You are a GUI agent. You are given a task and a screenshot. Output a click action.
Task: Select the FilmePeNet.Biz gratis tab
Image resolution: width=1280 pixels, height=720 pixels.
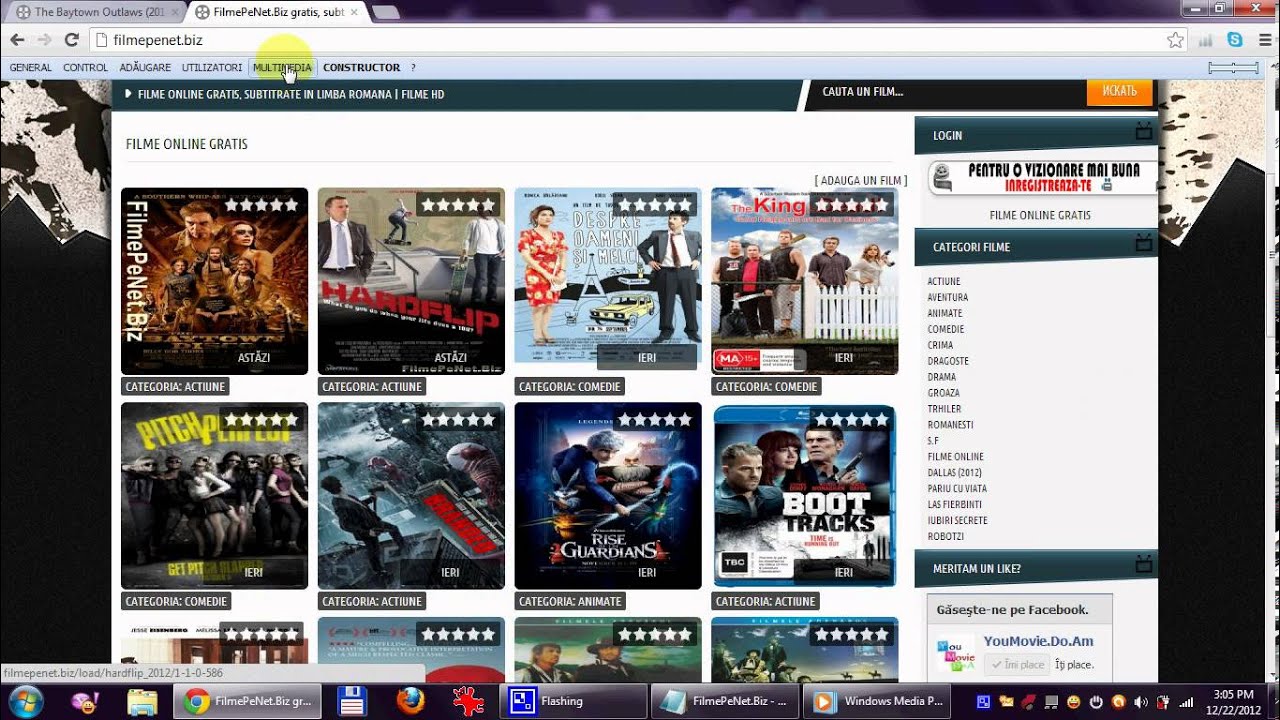277,12
